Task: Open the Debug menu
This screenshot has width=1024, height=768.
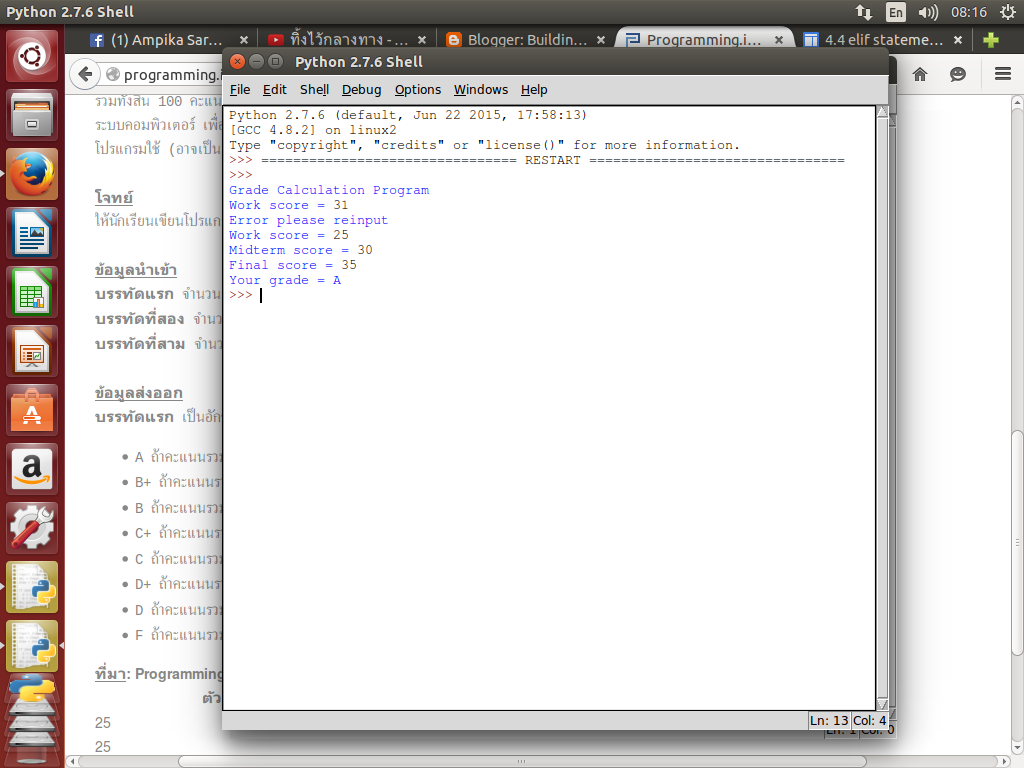Action: click(x=361, y=89)
